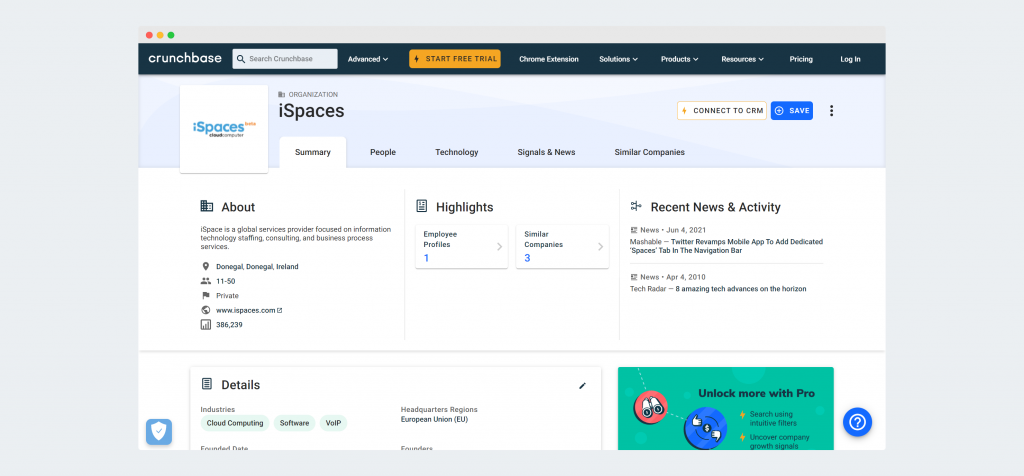Save the iSpaces organization
Viewport: 1024px width, 476px height.
click(792, 110)
